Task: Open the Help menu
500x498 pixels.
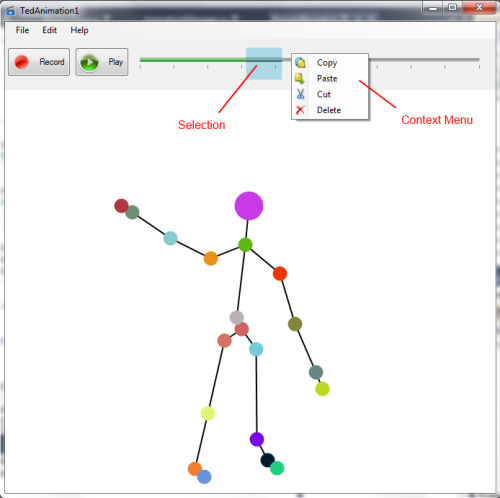Action: (x=79, y=30)
